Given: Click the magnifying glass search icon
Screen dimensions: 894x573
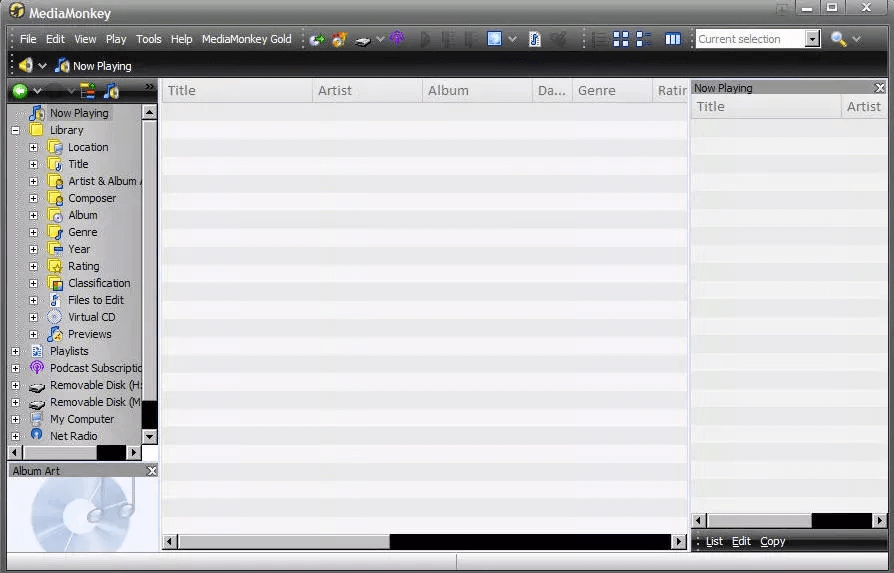Looking at the screenshot, I should click(x=838, y=39).
